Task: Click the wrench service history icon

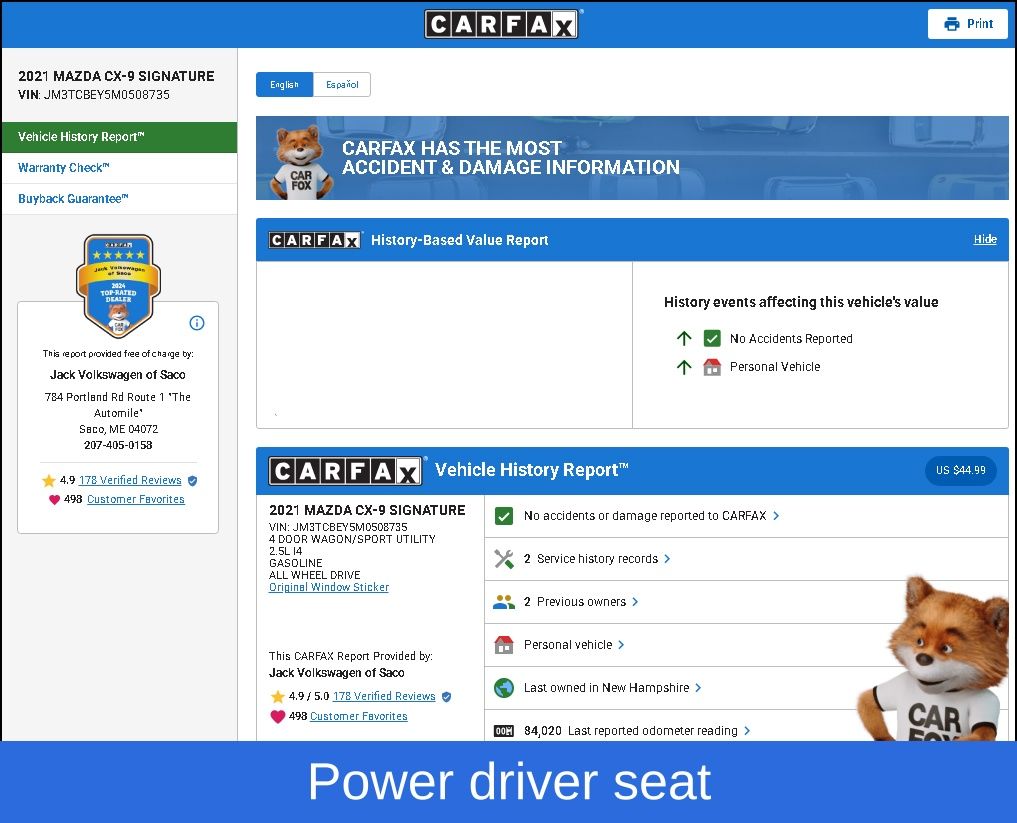Action: (504, 559)
